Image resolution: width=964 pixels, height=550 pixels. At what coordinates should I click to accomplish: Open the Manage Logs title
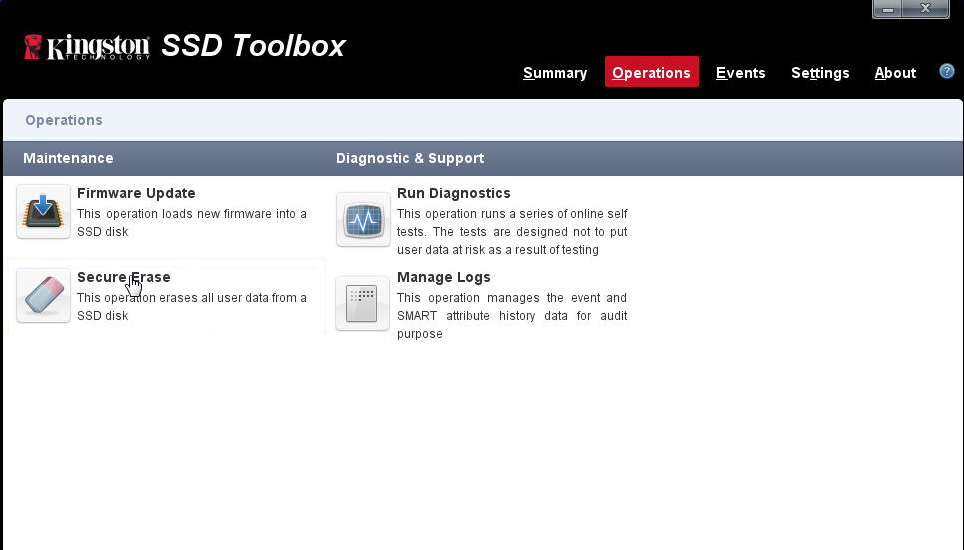[443, 277]
